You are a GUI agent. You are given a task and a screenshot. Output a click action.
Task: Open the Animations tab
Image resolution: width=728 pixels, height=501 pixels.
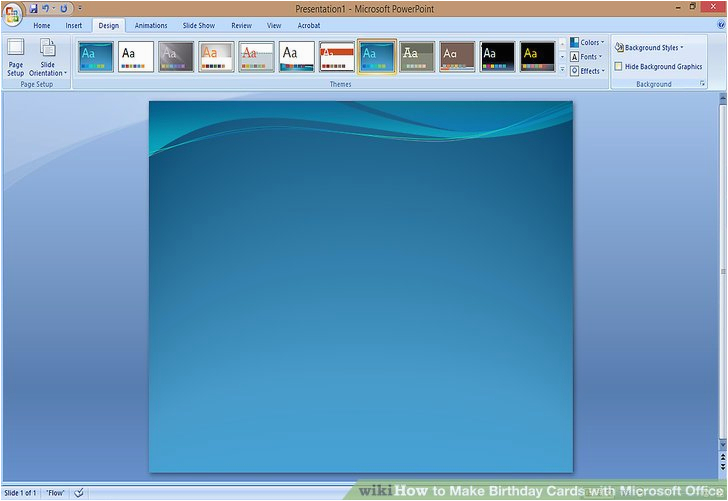tap(151, 26)
